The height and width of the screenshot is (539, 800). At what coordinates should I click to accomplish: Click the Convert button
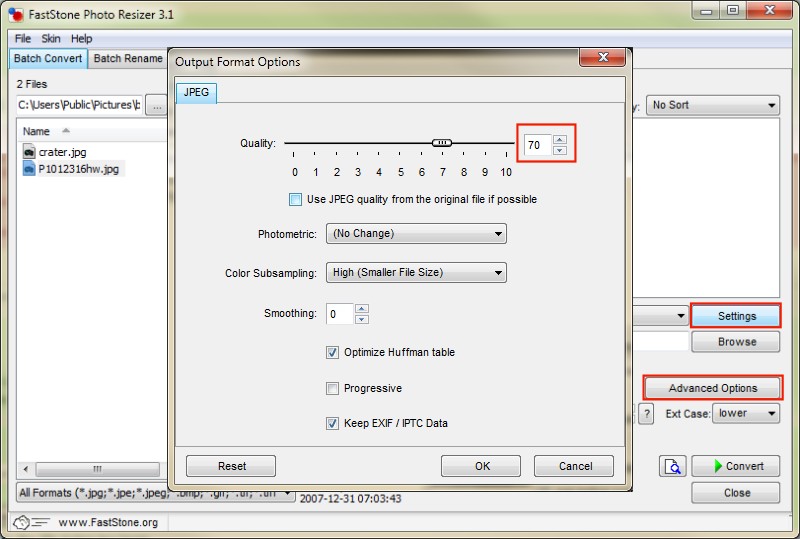pyautogui.click(x=736, y=466)
